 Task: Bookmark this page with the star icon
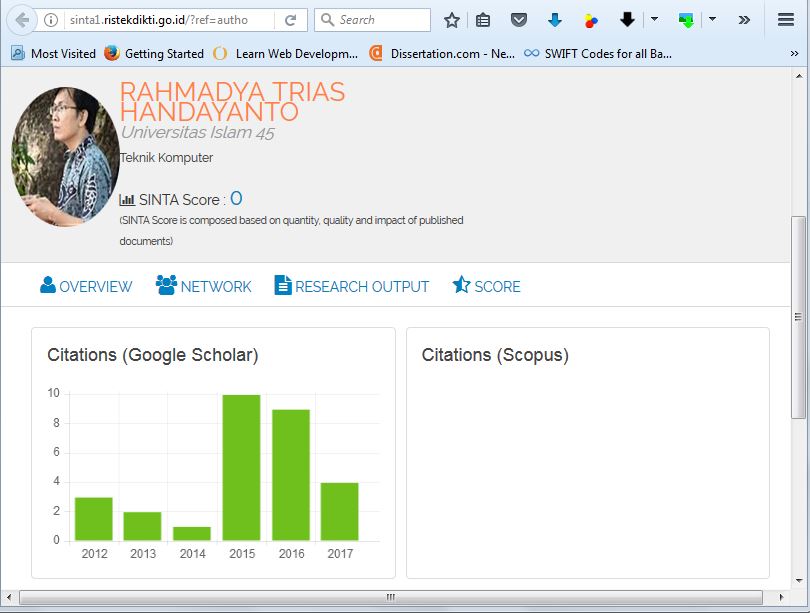[452, 20]
